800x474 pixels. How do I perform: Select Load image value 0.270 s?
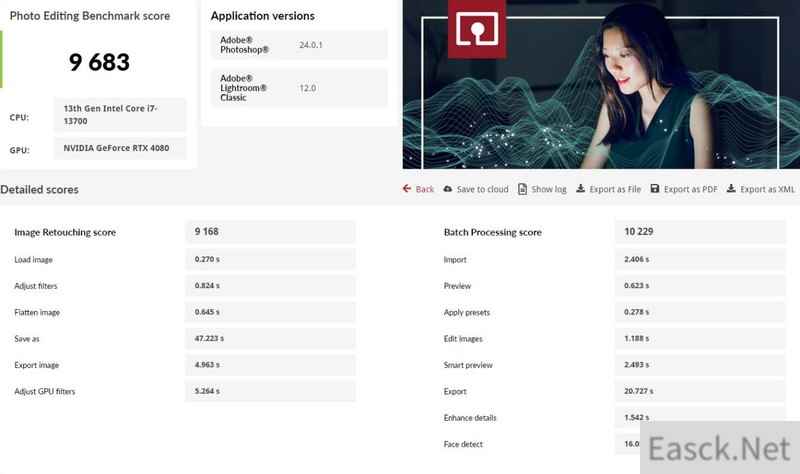pos(270,259)
